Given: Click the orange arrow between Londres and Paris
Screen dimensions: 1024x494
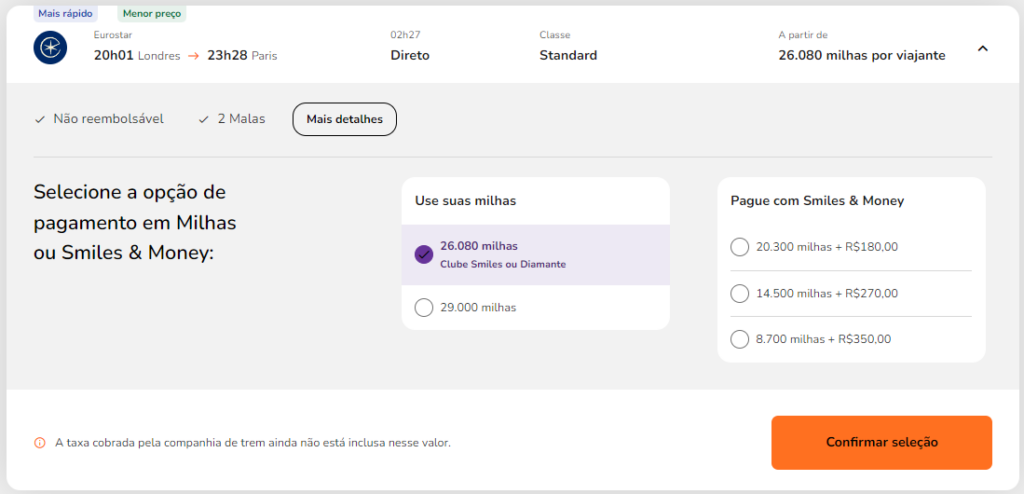Looking at the screenshot, I should pos(194,56).
